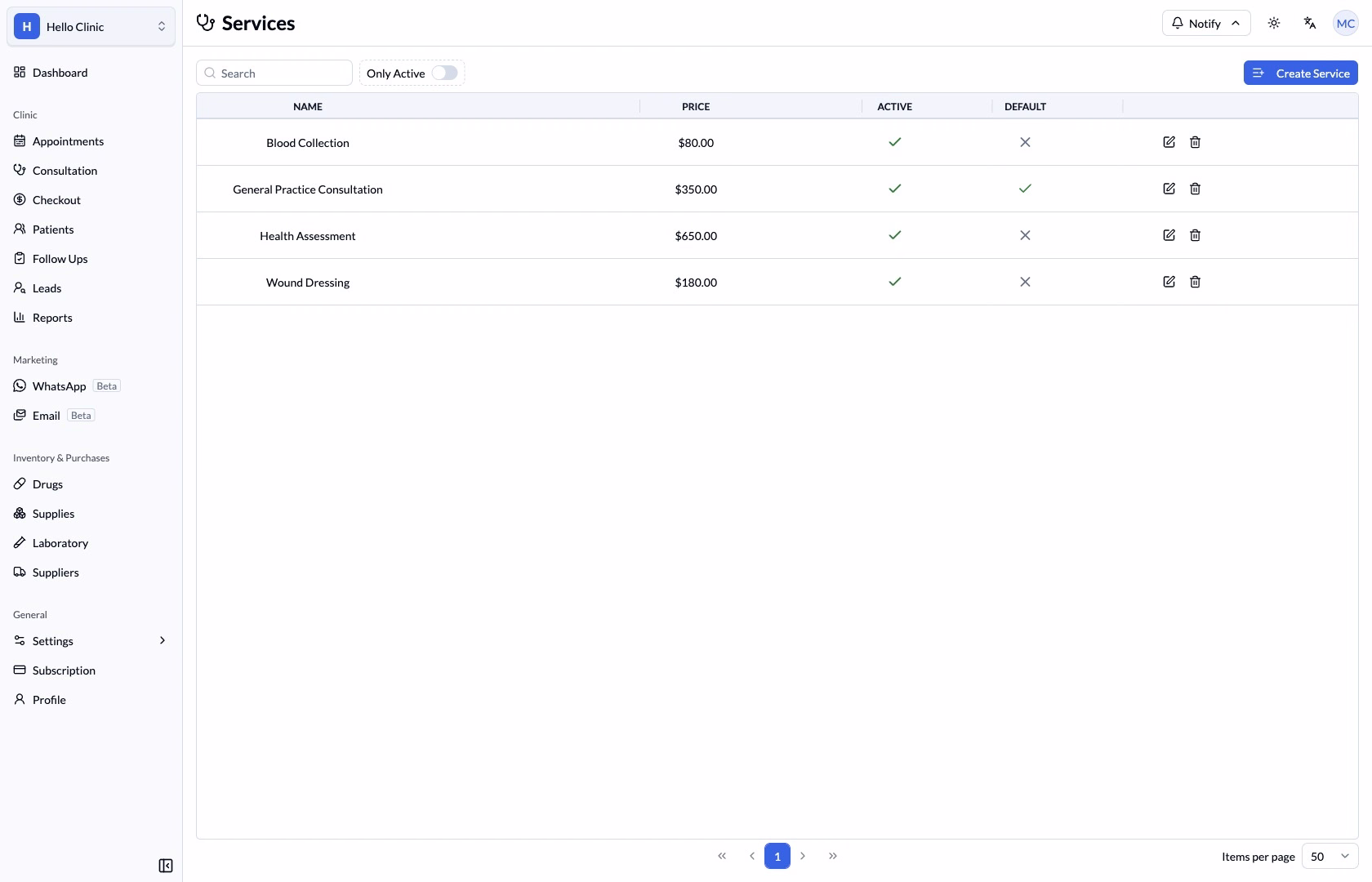Click the $180.00 price cell
The width and height of the screenshot is (1372, 882).
click(696, 283)
